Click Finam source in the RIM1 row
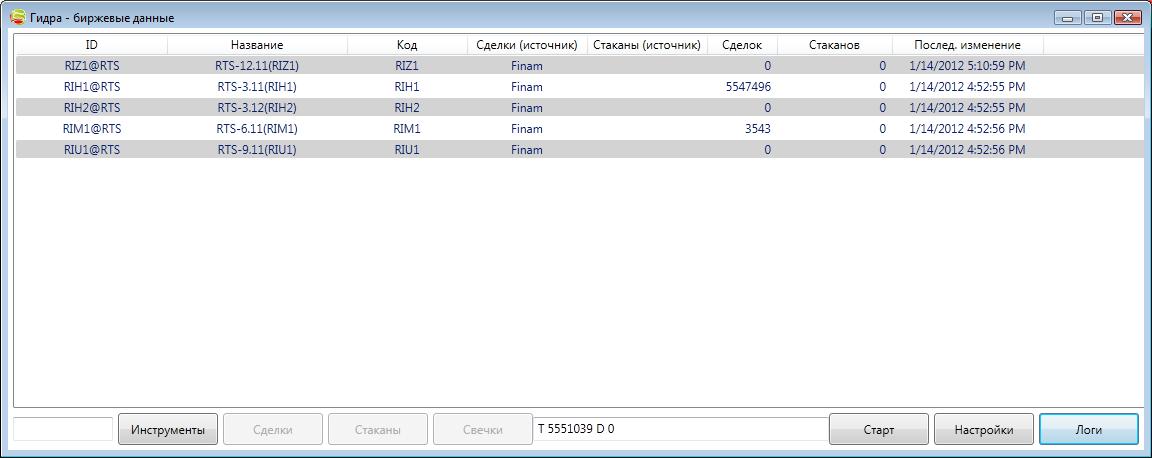Viewport: 1152px width, 458px height. pyautogui.click(x=527, y=129)
